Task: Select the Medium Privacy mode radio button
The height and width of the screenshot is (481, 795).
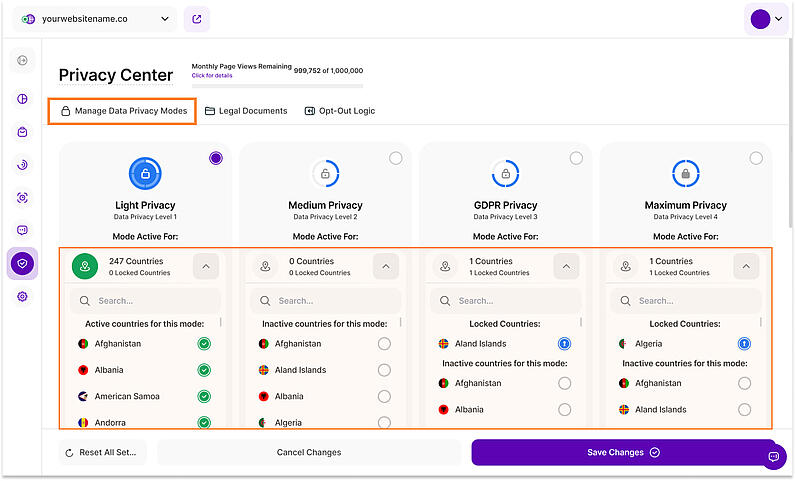Action: pos(396,158)
